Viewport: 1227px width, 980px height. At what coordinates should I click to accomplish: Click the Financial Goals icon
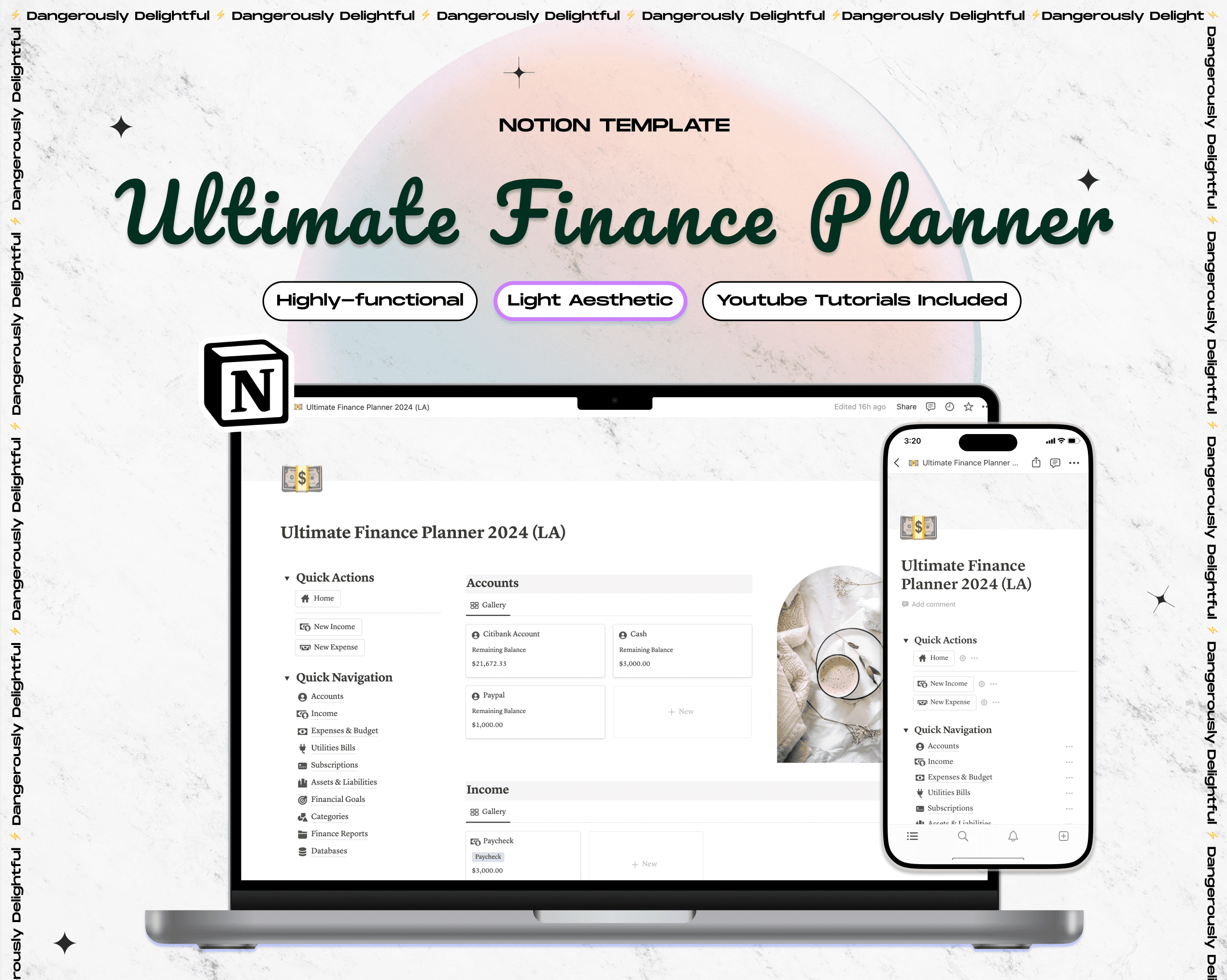305,800
